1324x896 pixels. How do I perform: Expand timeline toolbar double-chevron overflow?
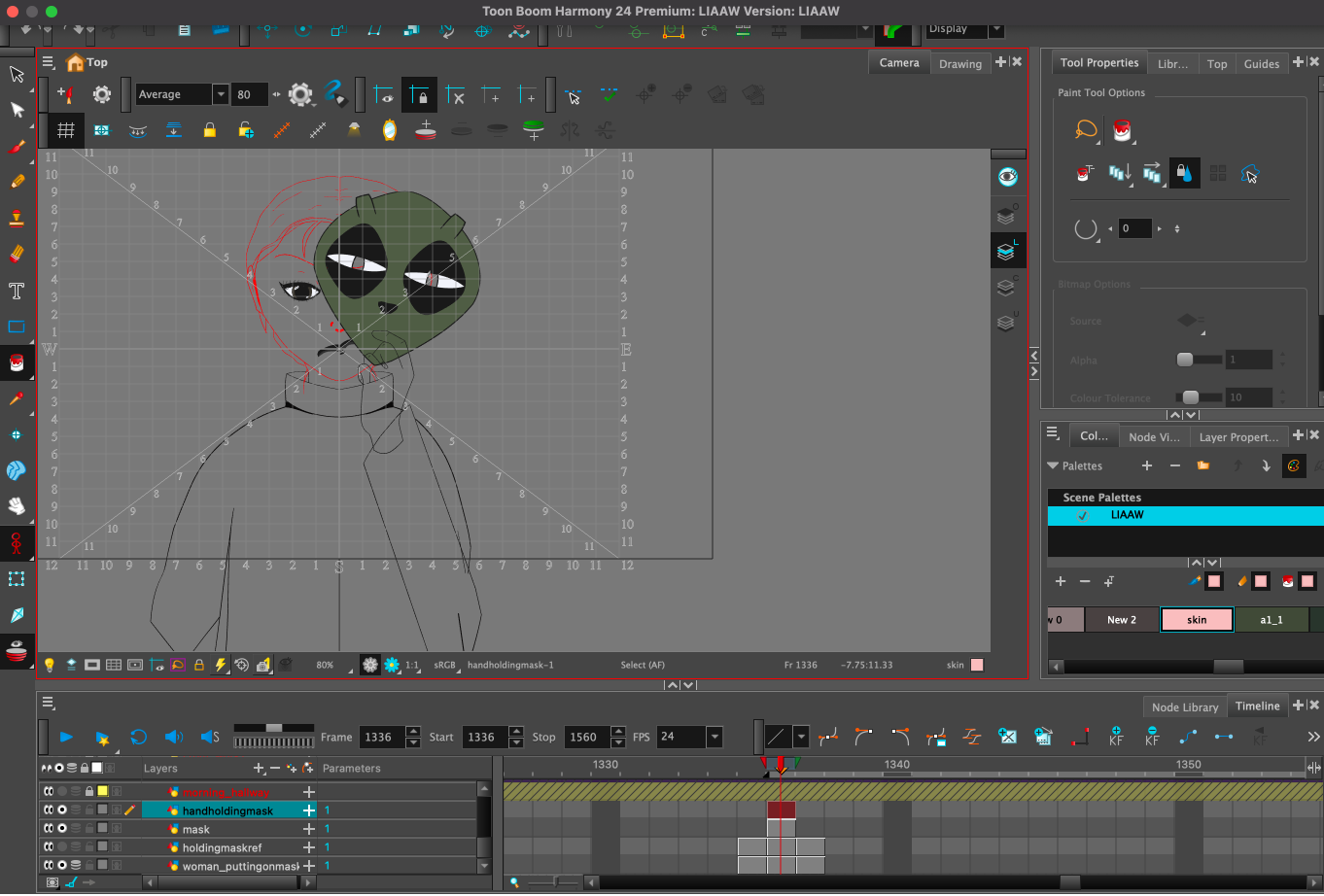coord(1314,737)
